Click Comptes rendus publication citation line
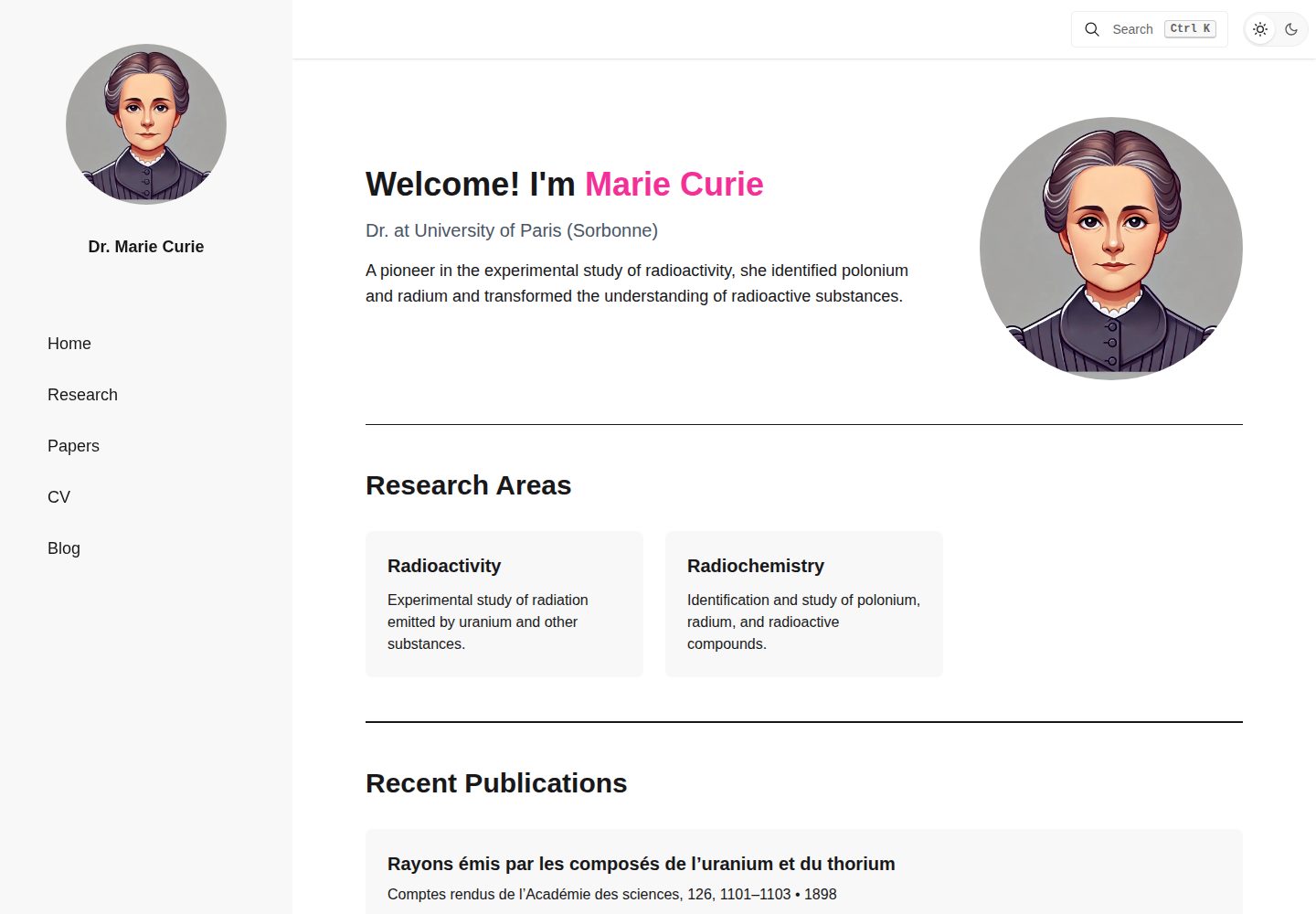Image resolution: width=1316 pixels, height=914 pixels. [x=612, y=894]
